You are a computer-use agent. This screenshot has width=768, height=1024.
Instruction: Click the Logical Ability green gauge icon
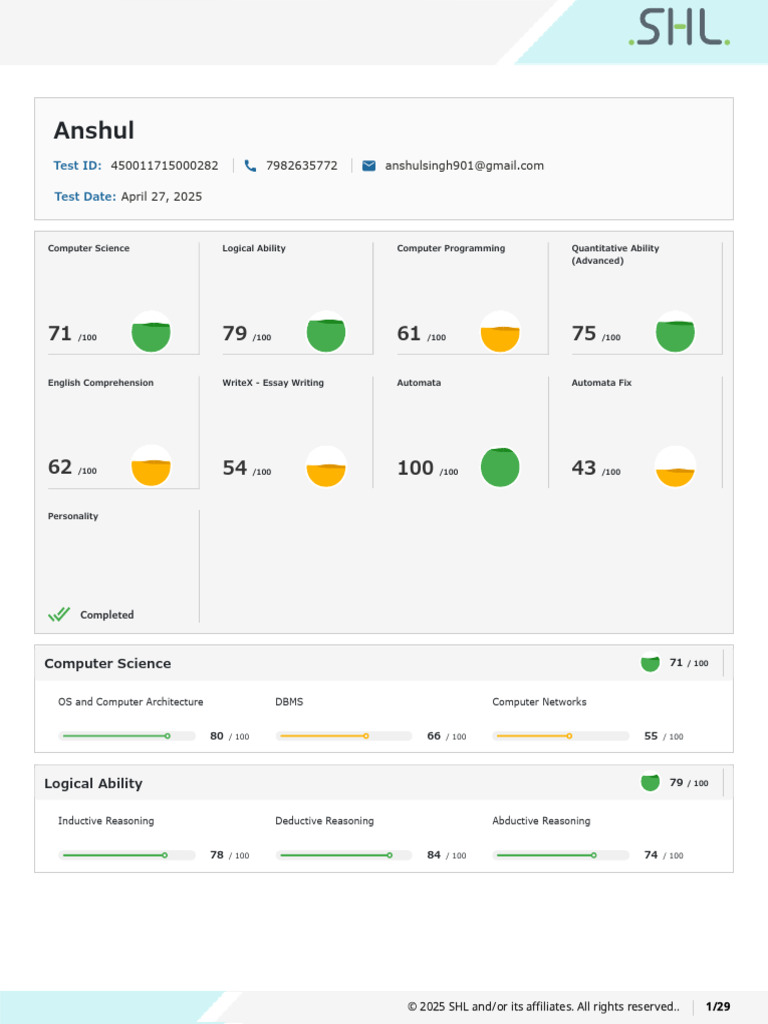click(326, 333)
